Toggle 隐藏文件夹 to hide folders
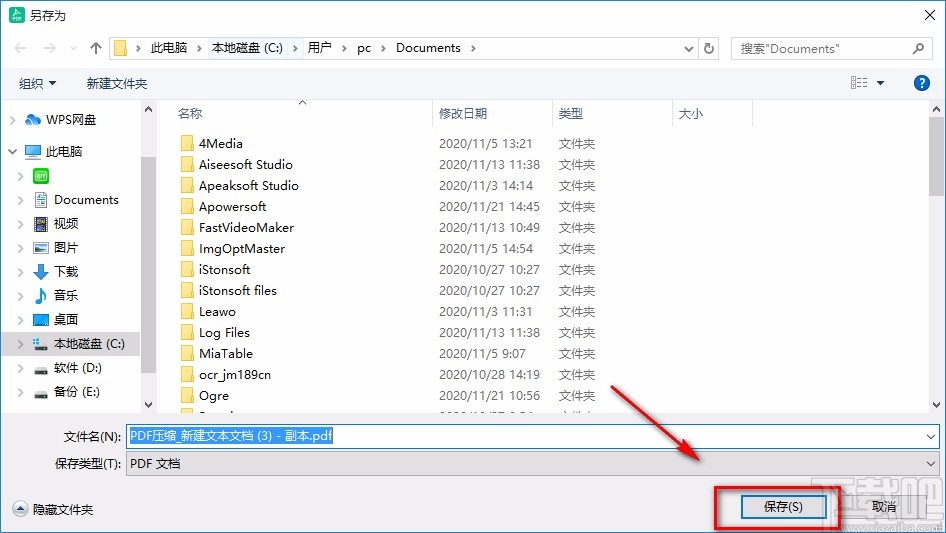The height and width of the screenshot is (533, 946). [53, 509]
